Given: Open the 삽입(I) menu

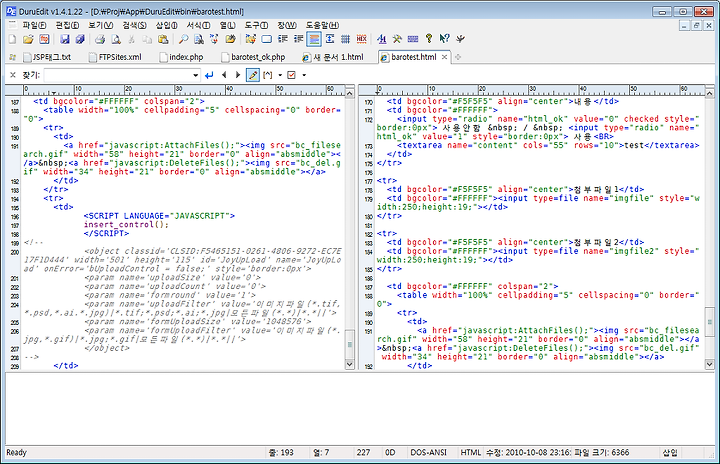Looking at the screenshot, I should point(166,25).
